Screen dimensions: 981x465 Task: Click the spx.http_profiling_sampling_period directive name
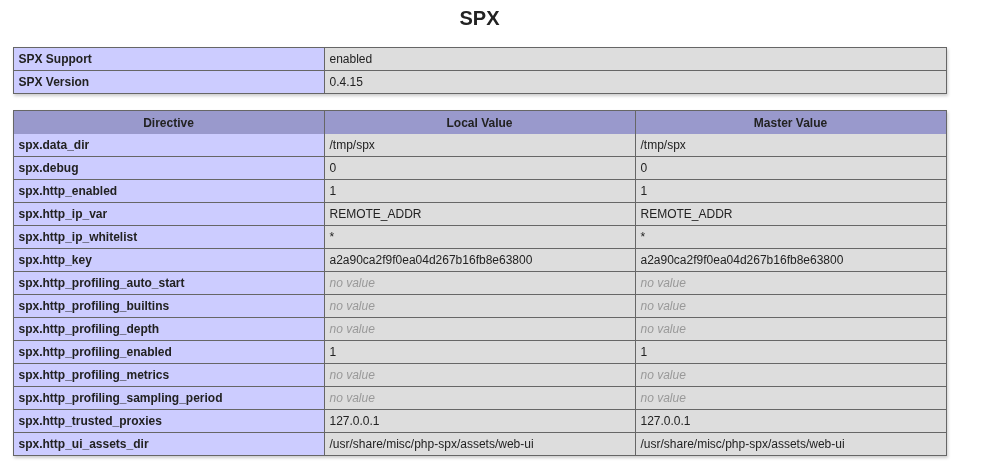tap(120, 398)
